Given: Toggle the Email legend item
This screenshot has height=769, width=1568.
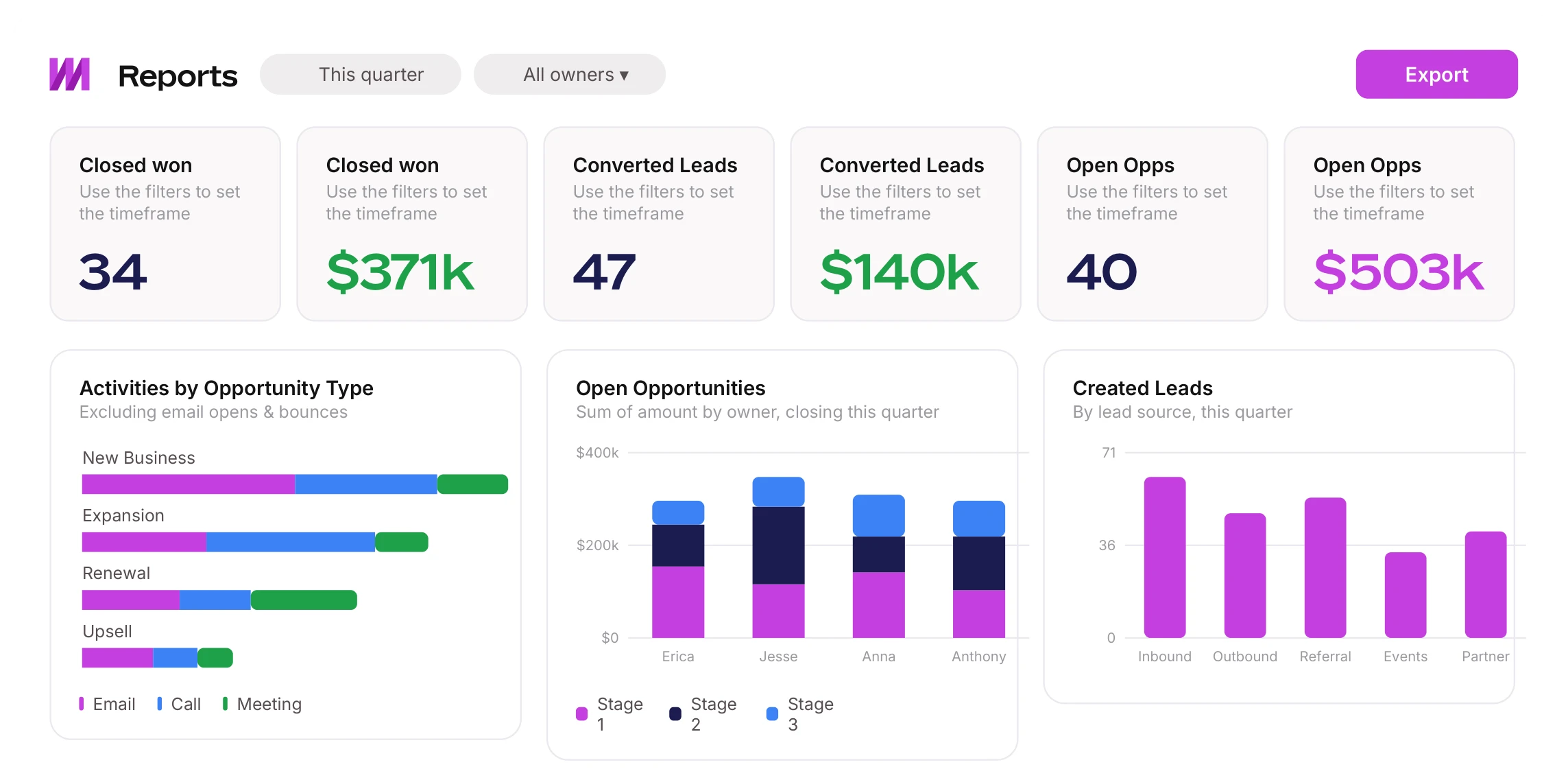Looking at the screenshot, I should 107,704.
